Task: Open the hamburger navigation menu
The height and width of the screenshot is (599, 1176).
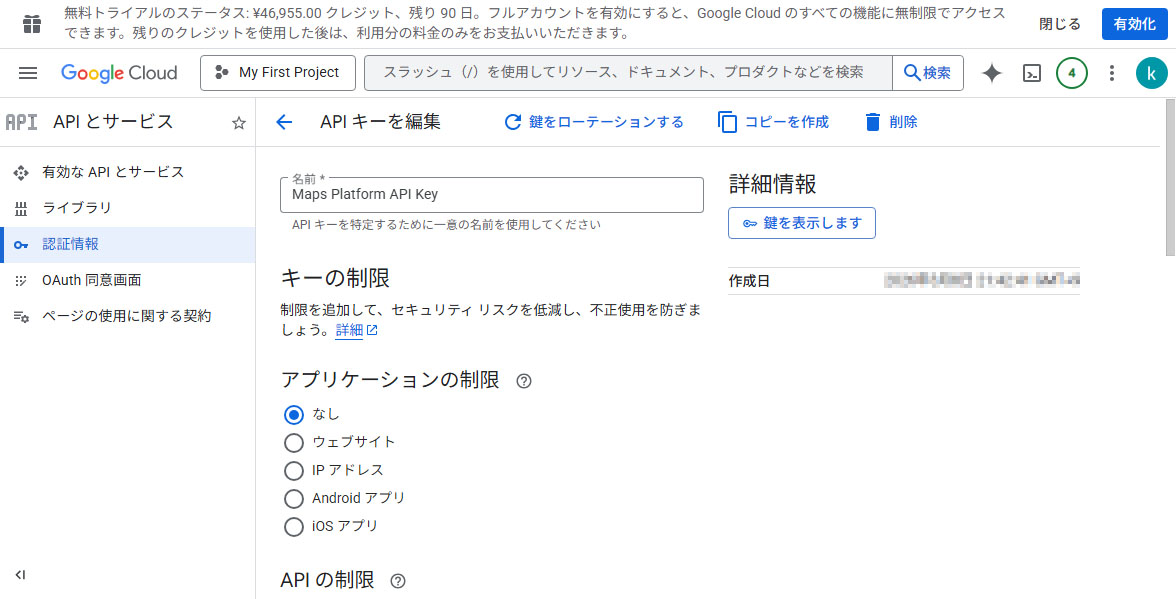Action: point(28,73)
